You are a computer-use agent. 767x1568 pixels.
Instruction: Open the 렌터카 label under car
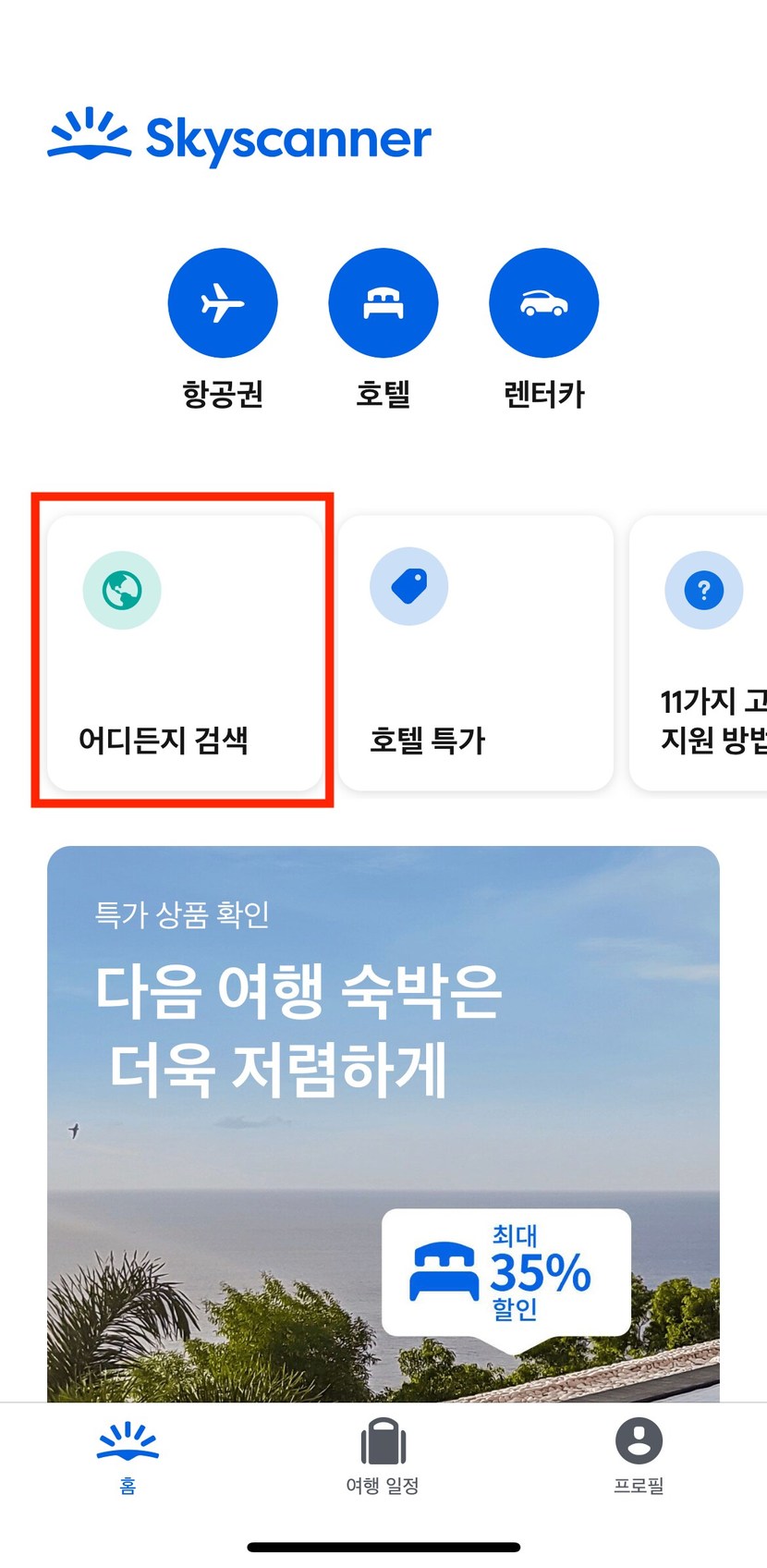coord(544,394)
